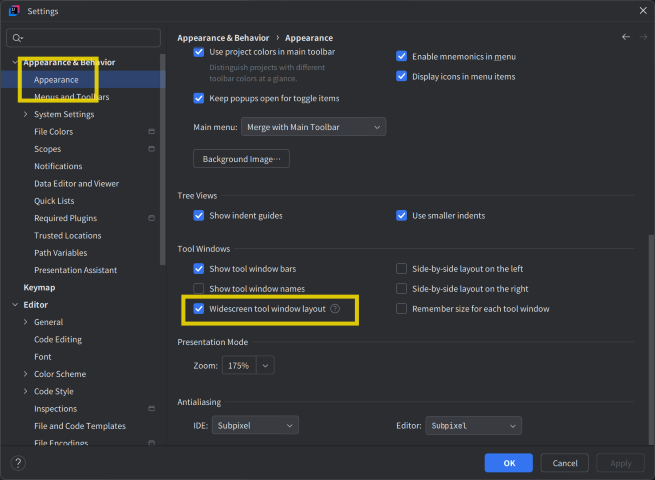Open the Presentation Mode Zoom dropdown
The image size is (655, 480).
point(265,366)
